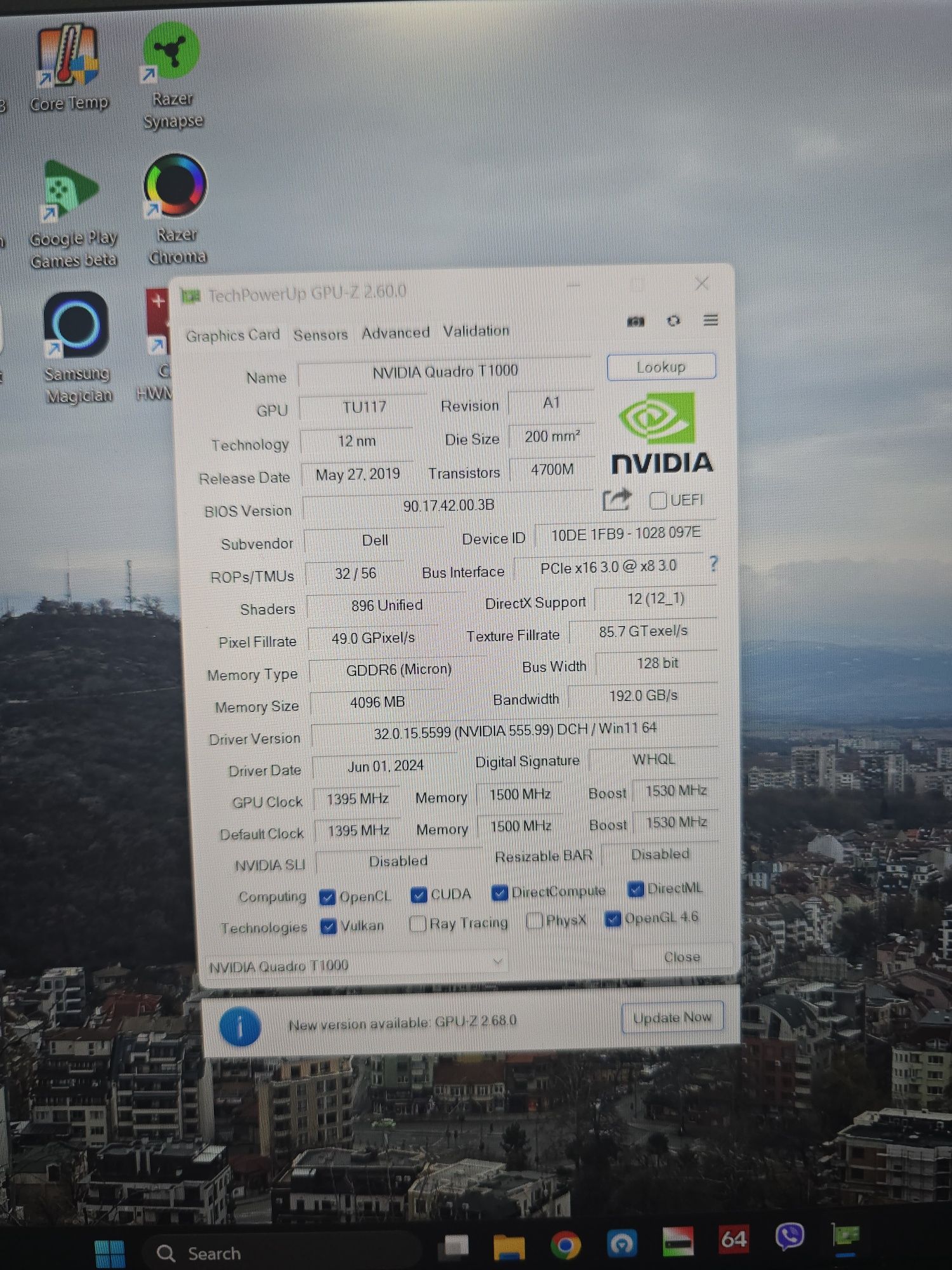Click the Driver Date value Jun 01, 2024
Screen dimensions: 952x1270
[x=385, y=766]
